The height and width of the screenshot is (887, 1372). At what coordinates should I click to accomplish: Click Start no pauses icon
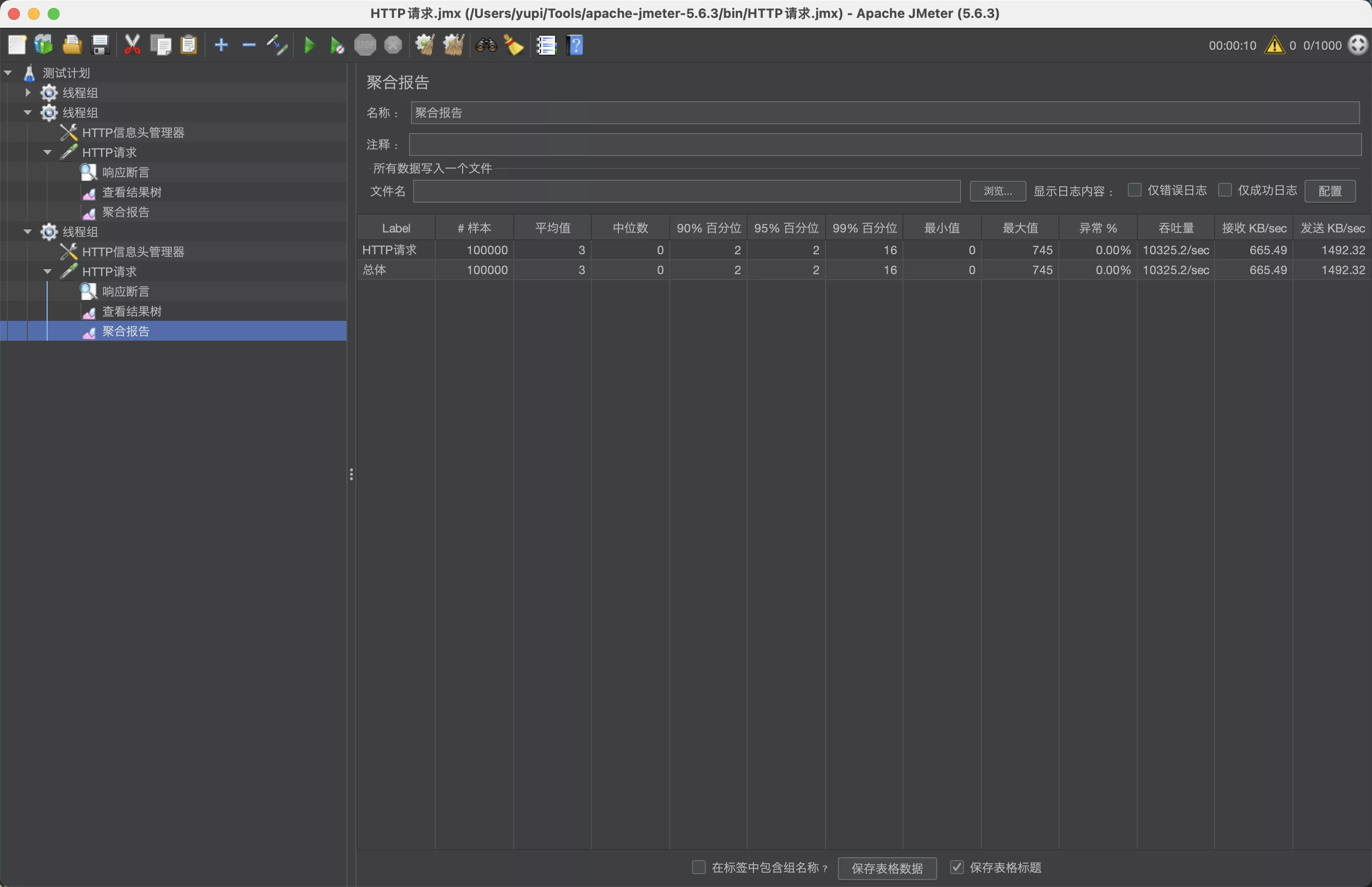coord(337,45)
